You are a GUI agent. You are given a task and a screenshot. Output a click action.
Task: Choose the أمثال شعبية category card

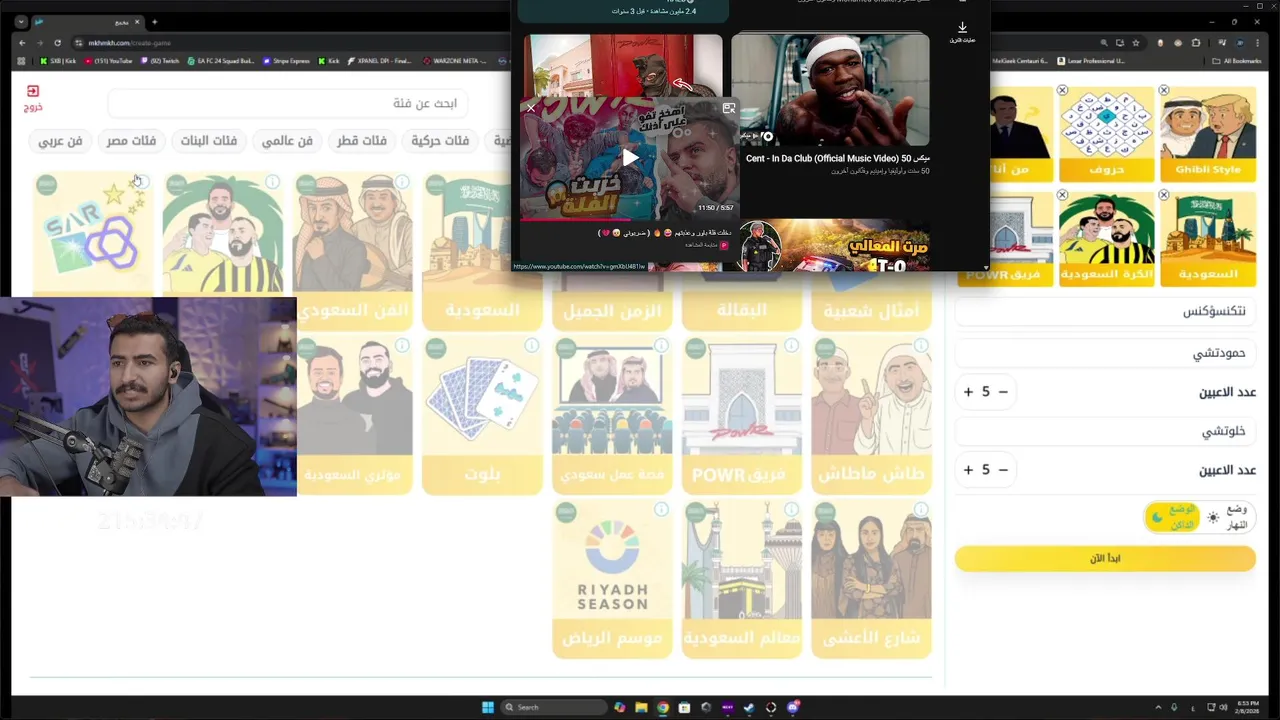[871, 302]
